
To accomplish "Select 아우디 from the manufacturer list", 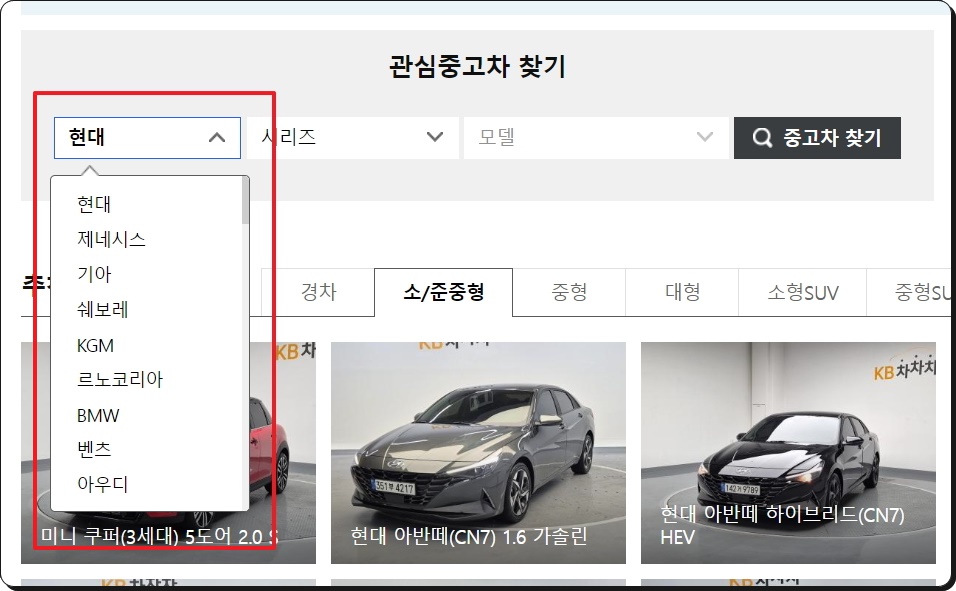I will click(102, 484).
